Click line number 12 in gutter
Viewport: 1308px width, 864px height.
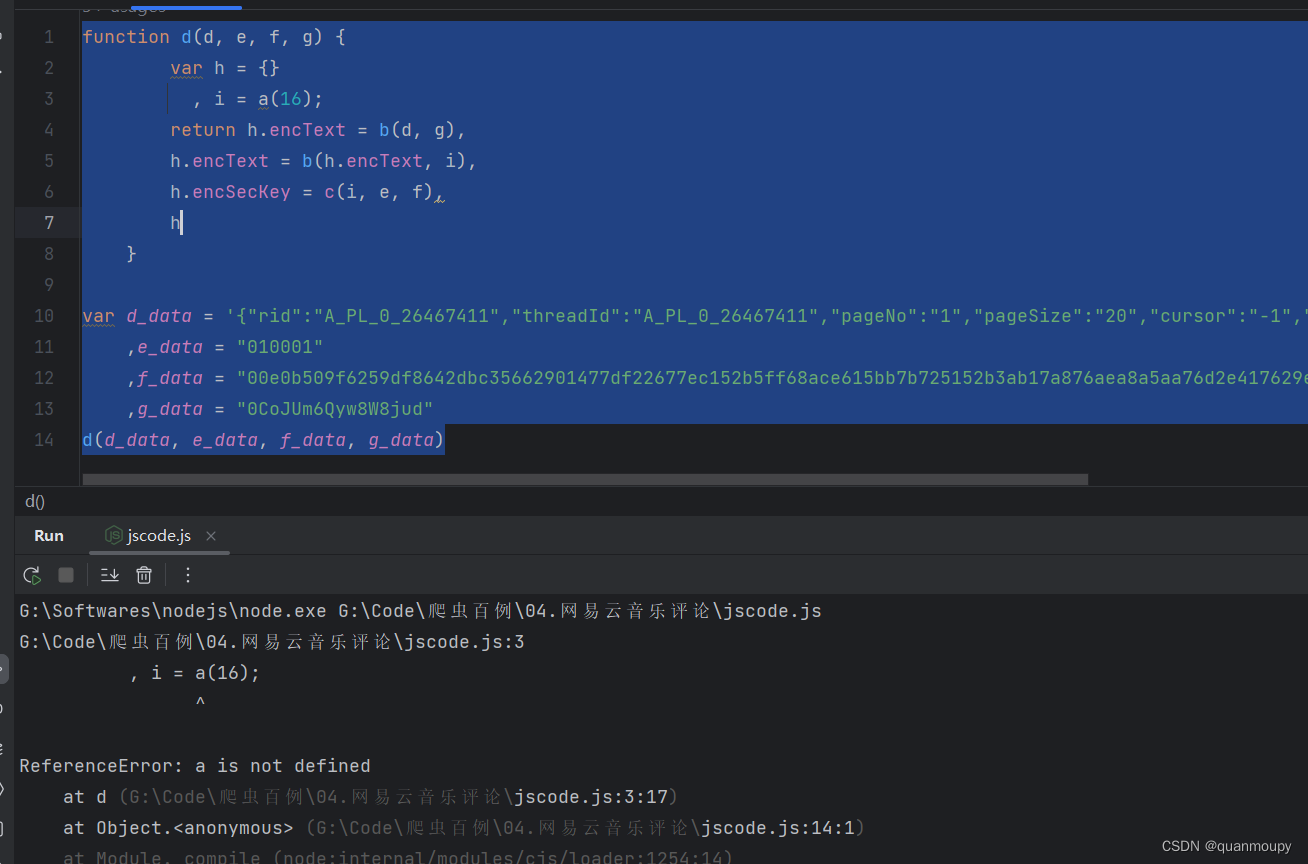tap(44, 378)
